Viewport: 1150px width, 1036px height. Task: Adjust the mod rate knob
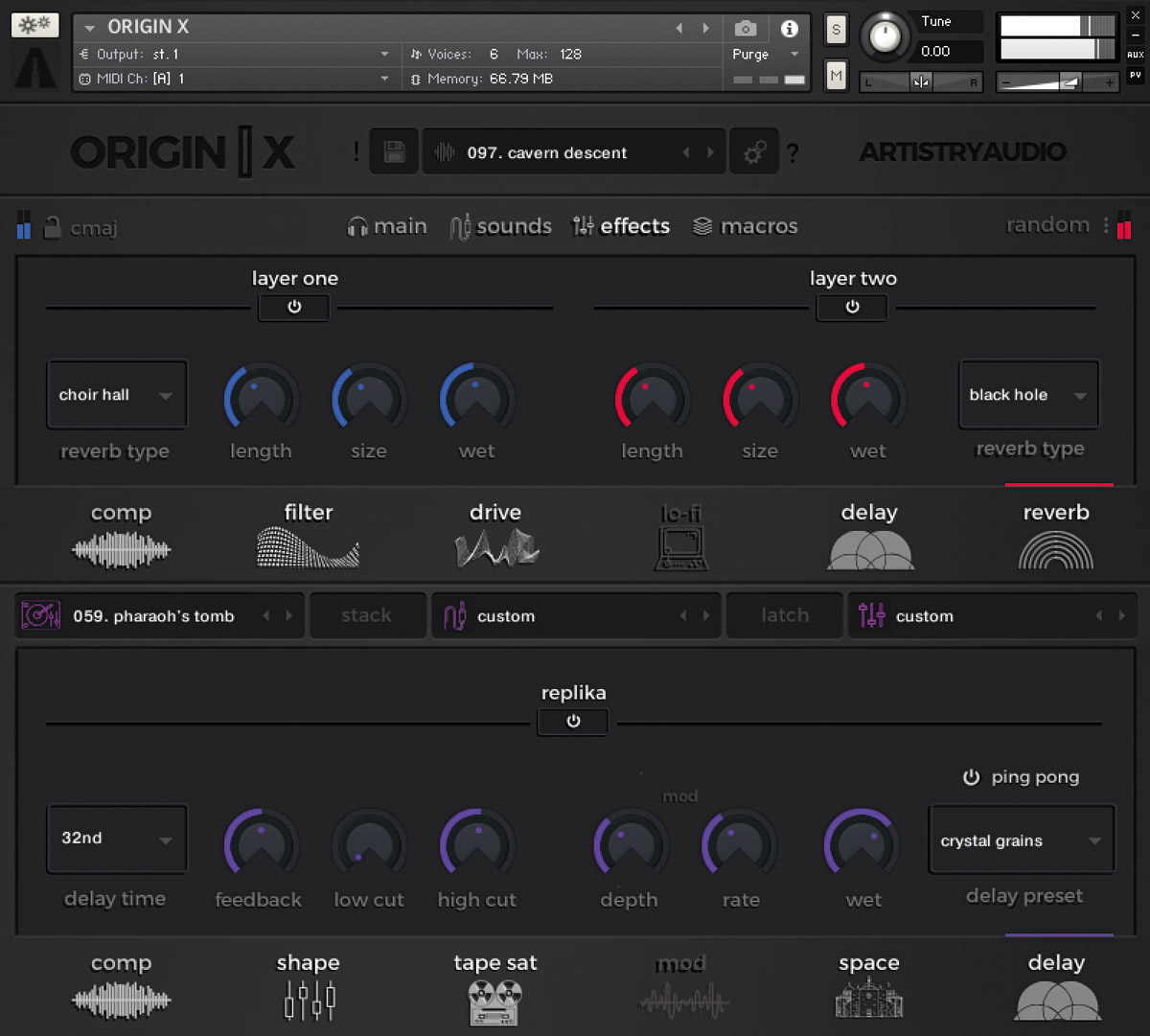pyautogui.click(x=739, y=845)
